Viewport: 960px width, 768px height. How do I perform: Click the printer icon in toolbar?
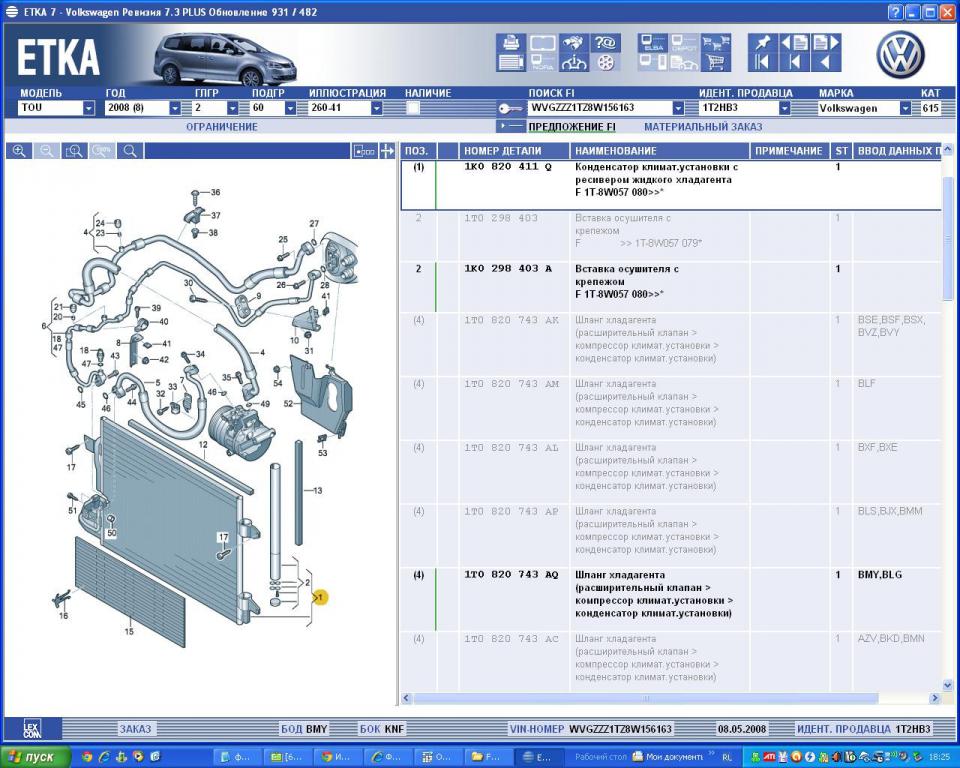511,42
